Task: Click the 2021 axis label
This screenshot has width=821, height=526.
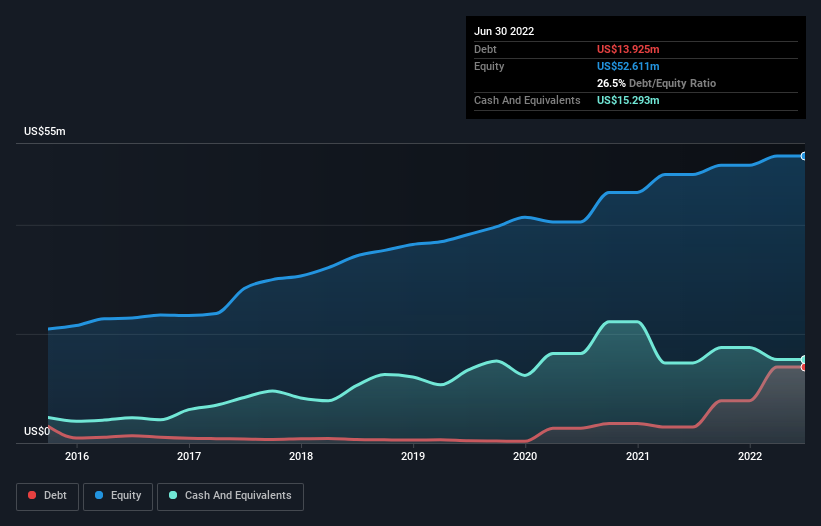Action: pos(638,456)
